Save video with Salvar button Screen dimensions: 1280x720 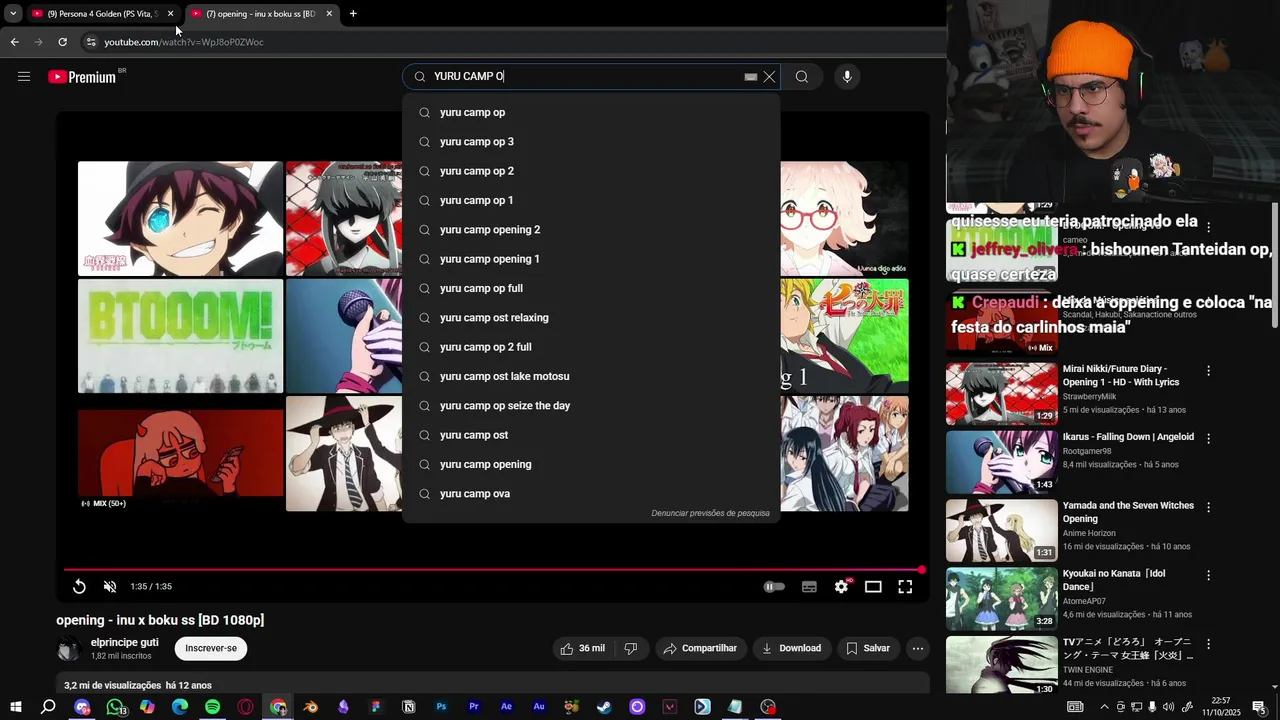tap(868, 649)
